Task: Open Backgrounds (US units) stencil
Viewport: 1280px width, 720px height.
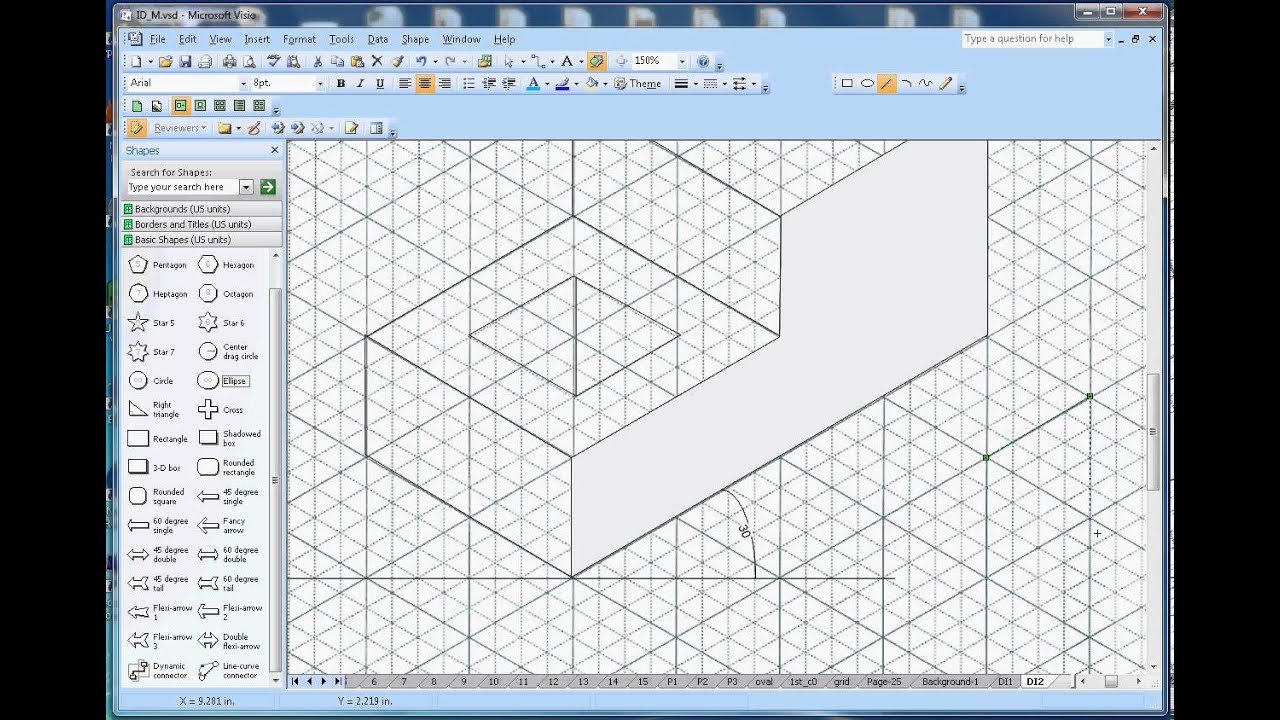Action: tap(202, 209)
